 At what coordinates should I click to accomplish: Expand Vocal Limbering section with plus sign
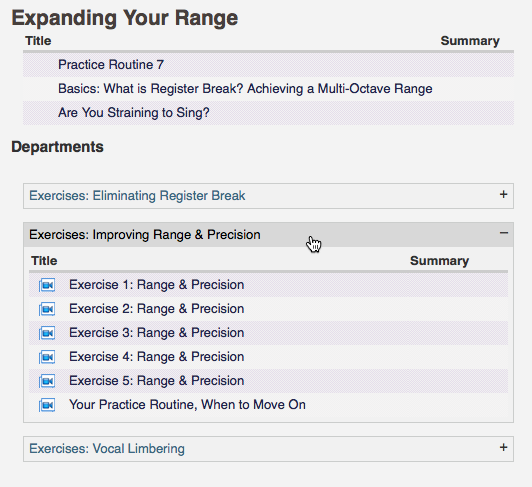coord(504,447)
